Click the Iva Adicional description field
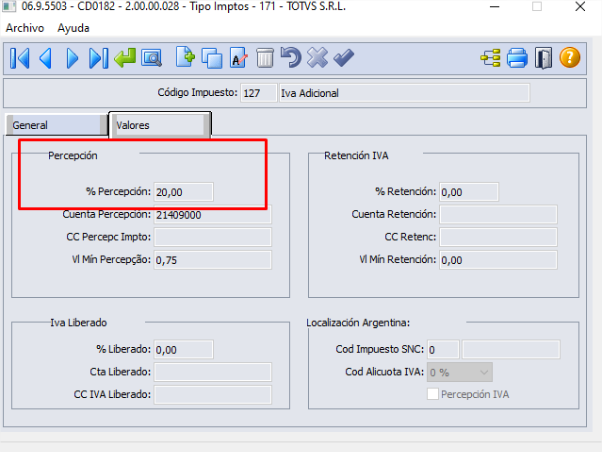 [x=404, y=93]
